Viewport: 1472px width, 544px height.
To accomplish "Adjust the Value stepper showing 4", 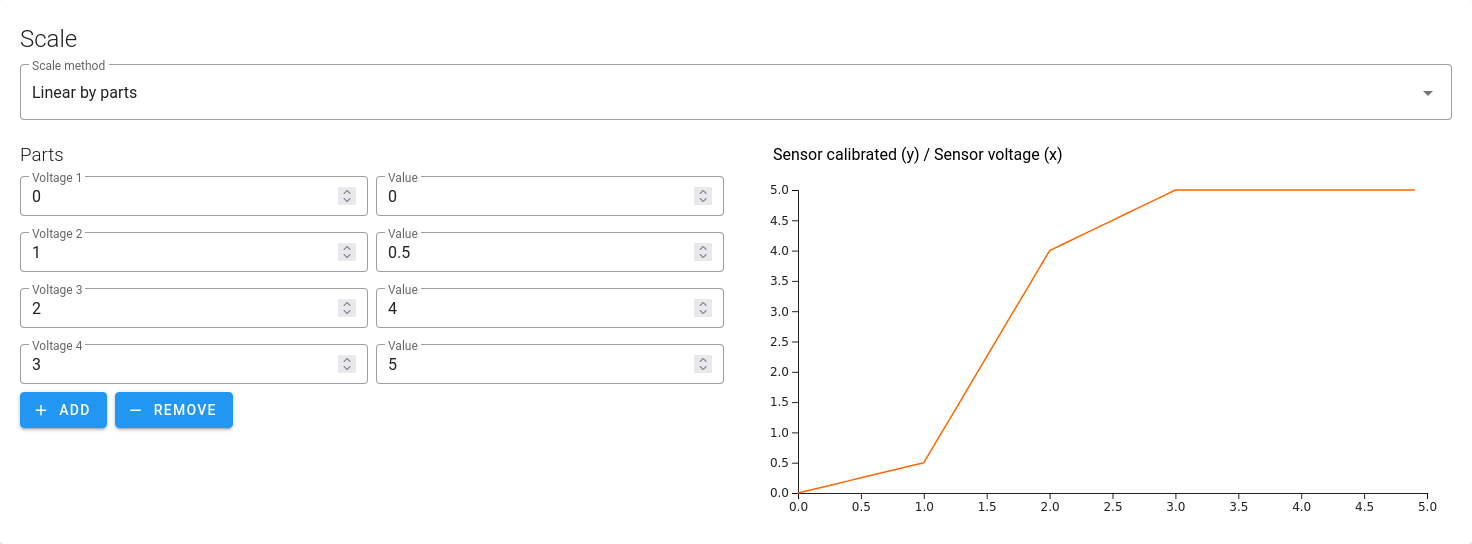I will [x=702, y=309].
